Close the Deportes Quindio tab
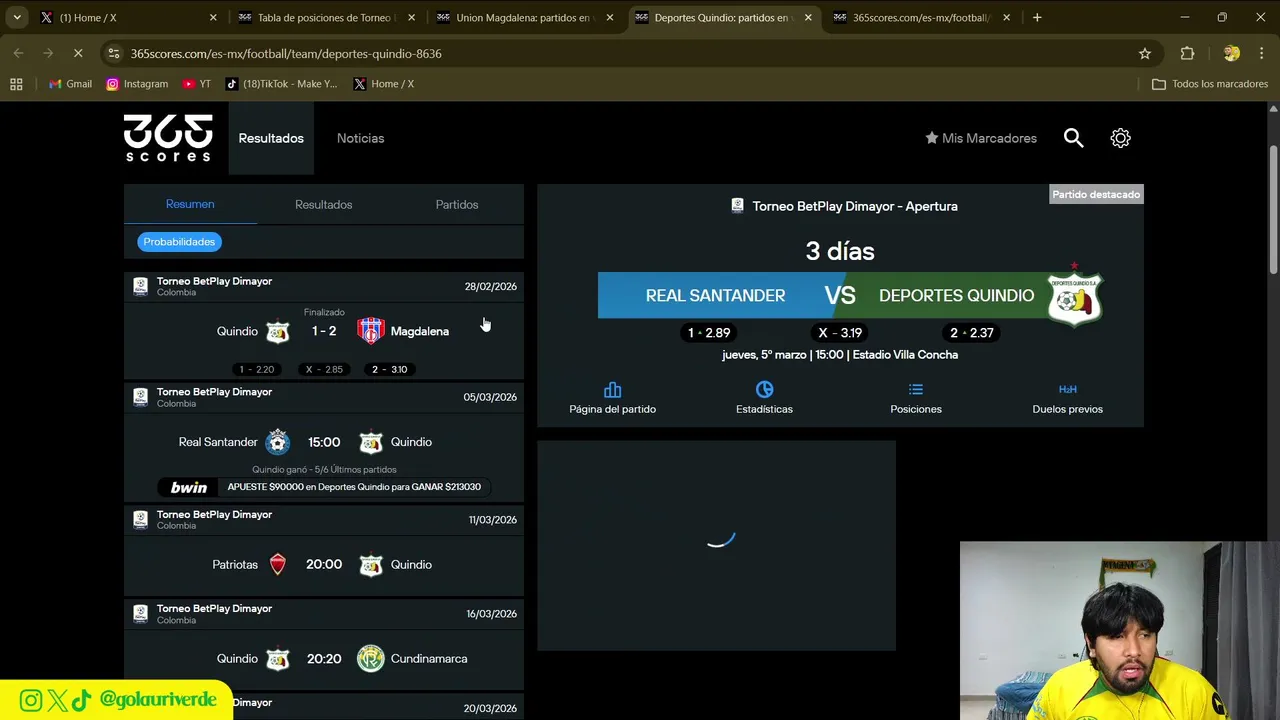This screenshot has height=720, width=1280. point(808,17)
